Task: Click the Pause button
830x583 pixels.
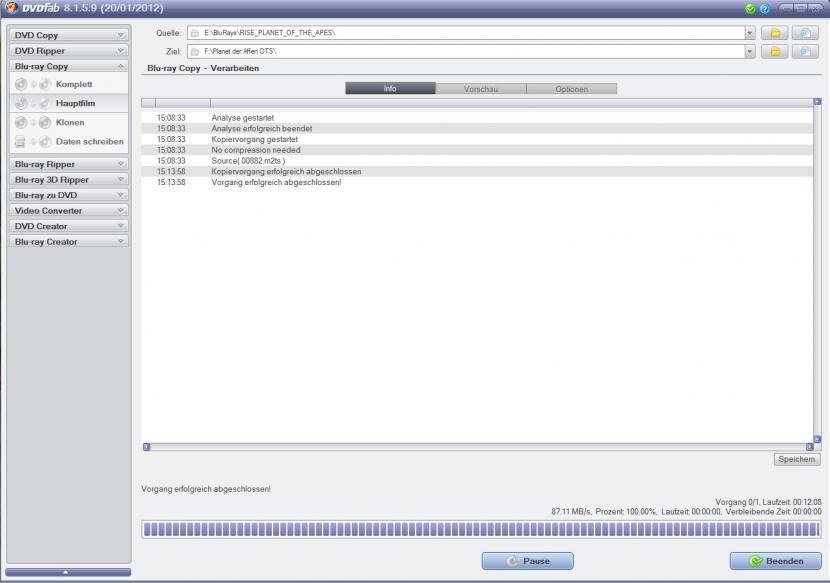Action: (x=528, y=561)
